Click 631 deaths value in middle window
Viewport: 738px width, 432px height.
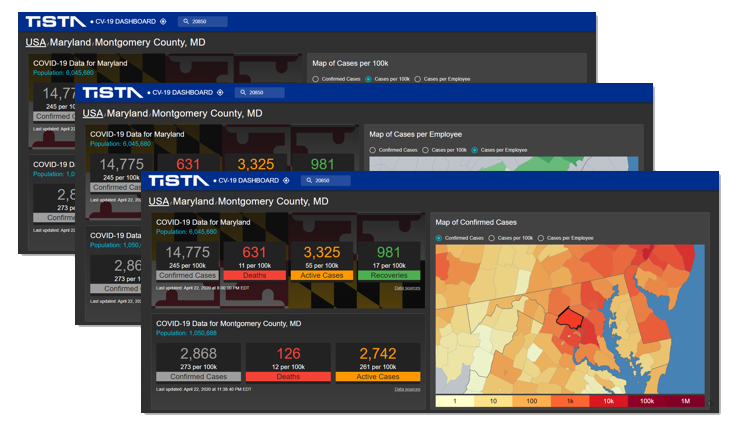(x=188, y=164)
